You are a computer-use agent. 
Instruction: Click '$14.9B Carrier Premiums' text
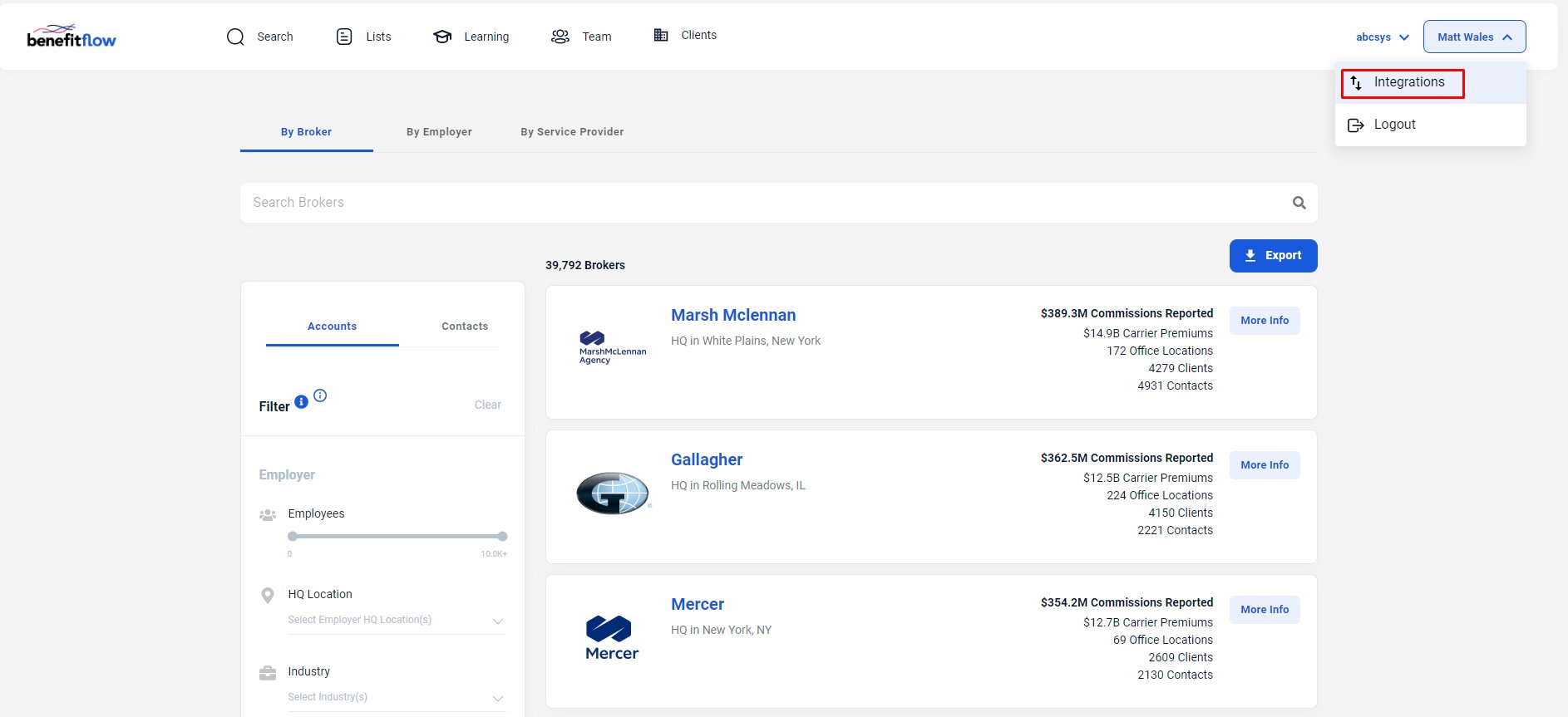coord(1148,333)
